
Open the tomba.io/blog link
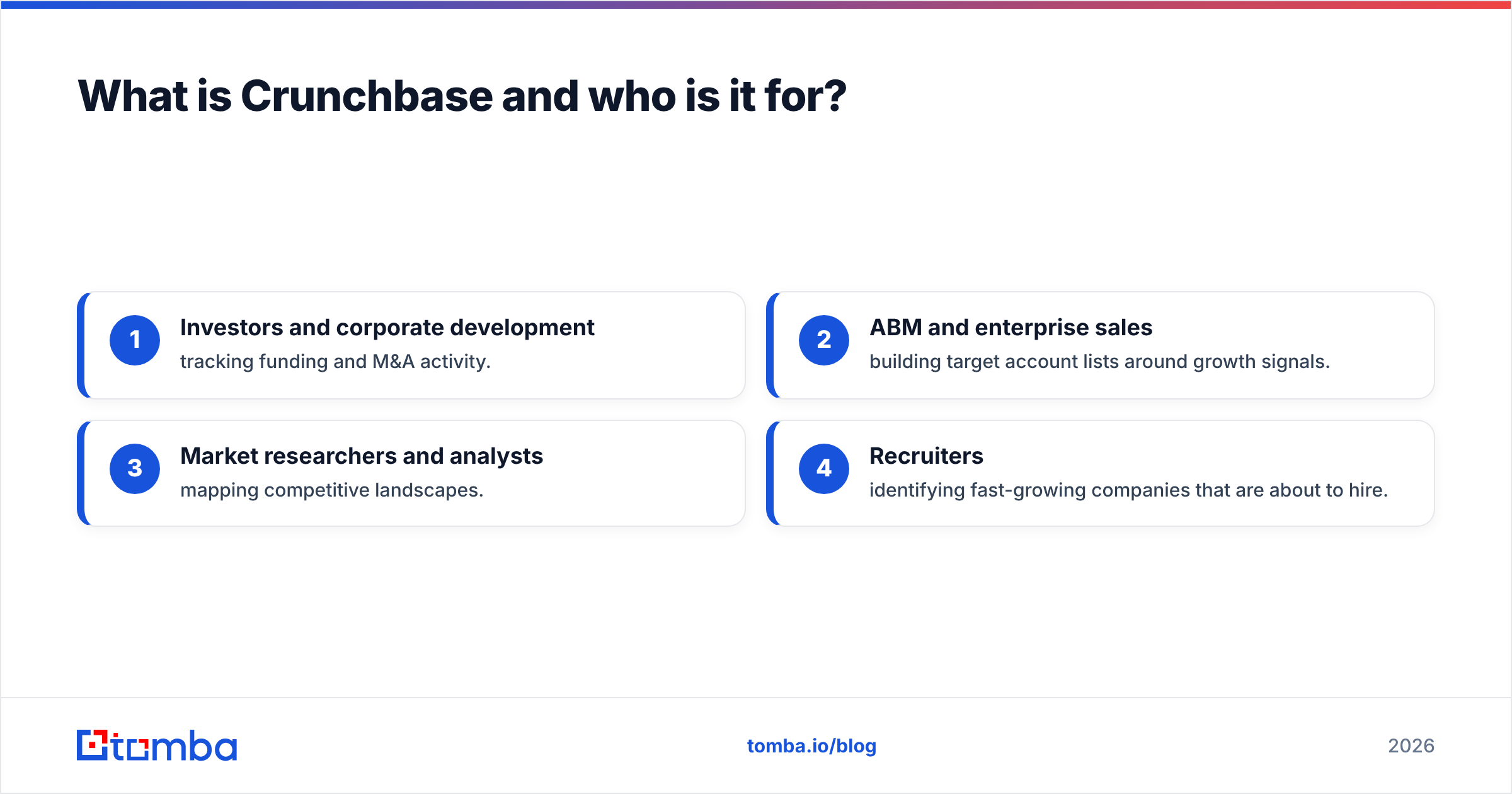pos(811,746)
